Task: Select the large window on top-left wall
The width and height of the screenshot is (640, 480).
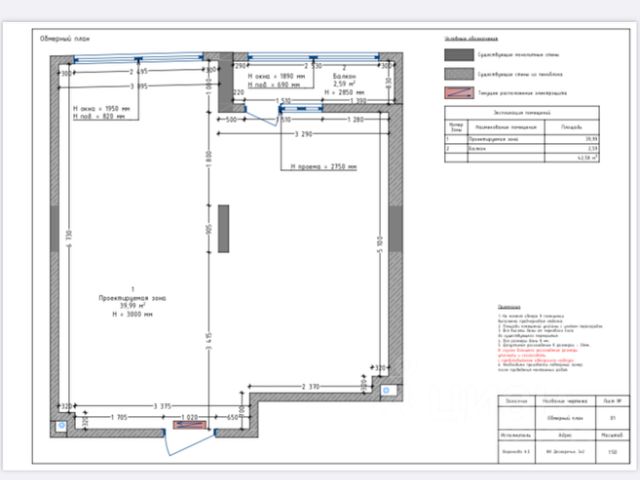Action: coord(139,58)
